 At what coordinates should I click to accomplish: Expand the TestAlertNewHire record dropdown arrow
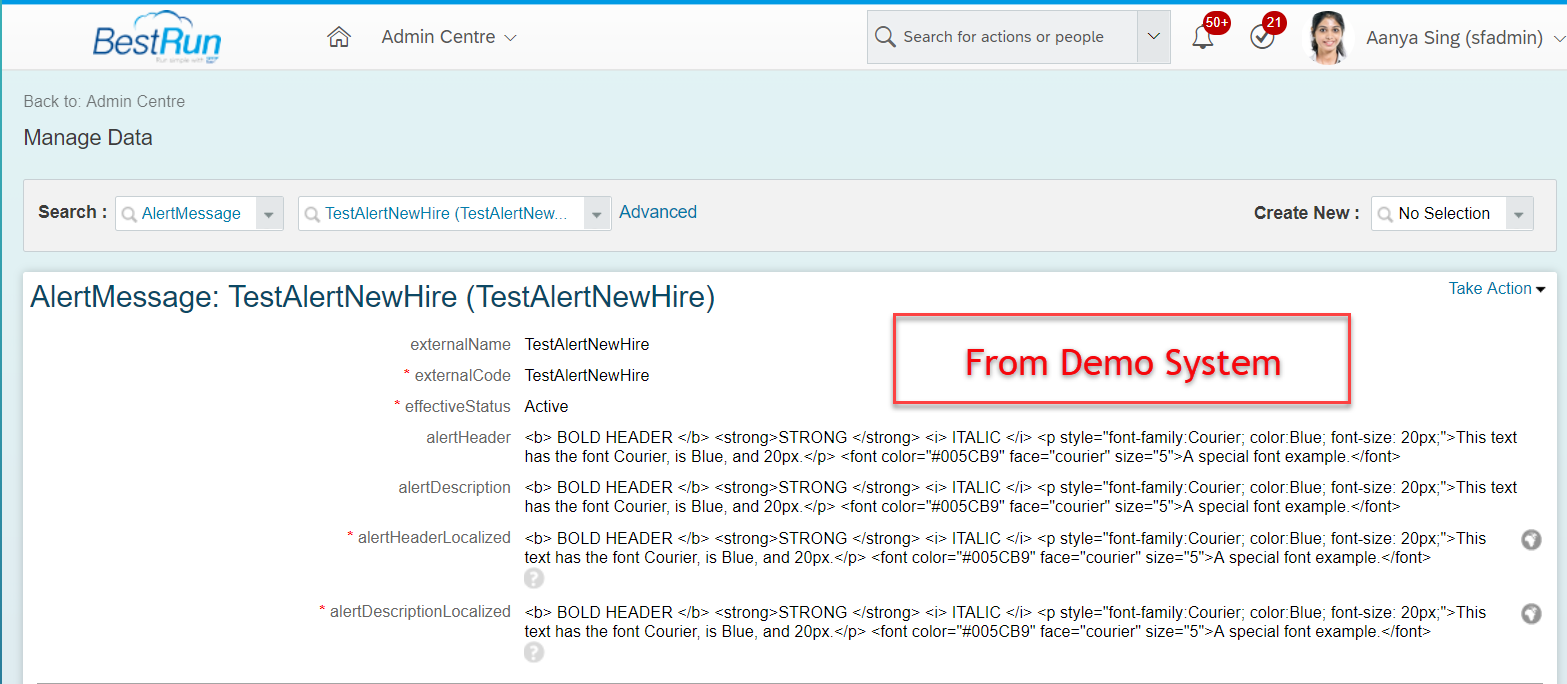click(598, 214)
